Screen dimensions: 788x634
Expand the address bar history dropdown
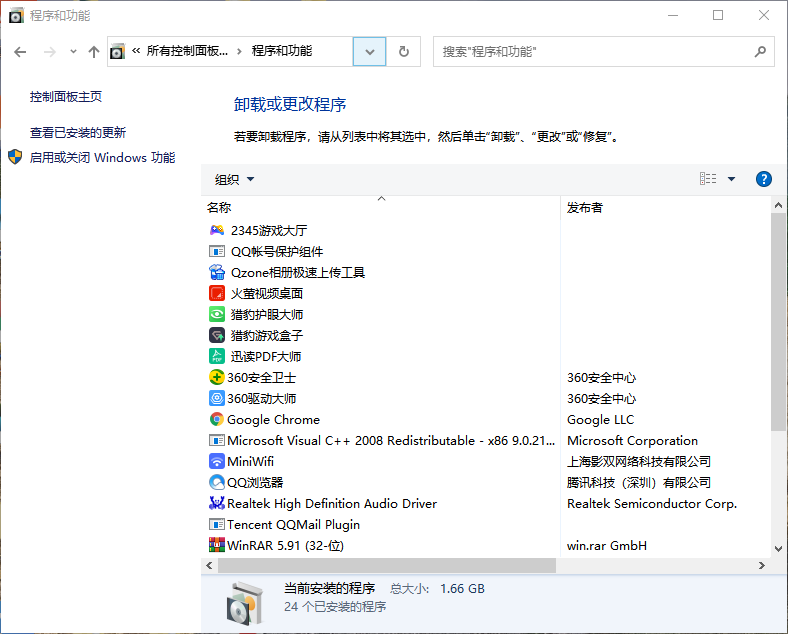(x=370, y=52)
